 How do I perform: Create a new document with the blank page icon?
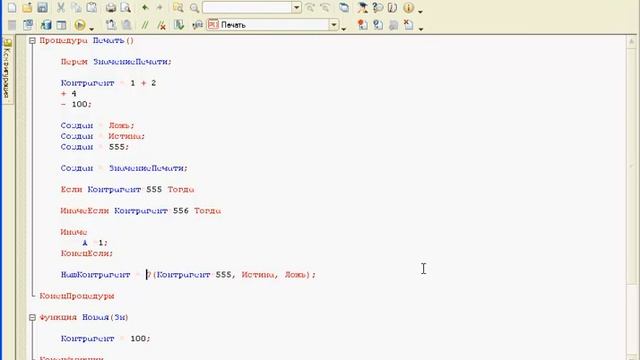[12, 7]
